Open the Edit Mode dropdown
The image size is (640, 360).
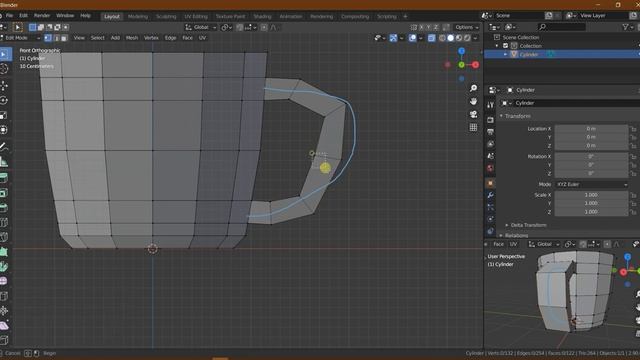[x=20, y=38]
